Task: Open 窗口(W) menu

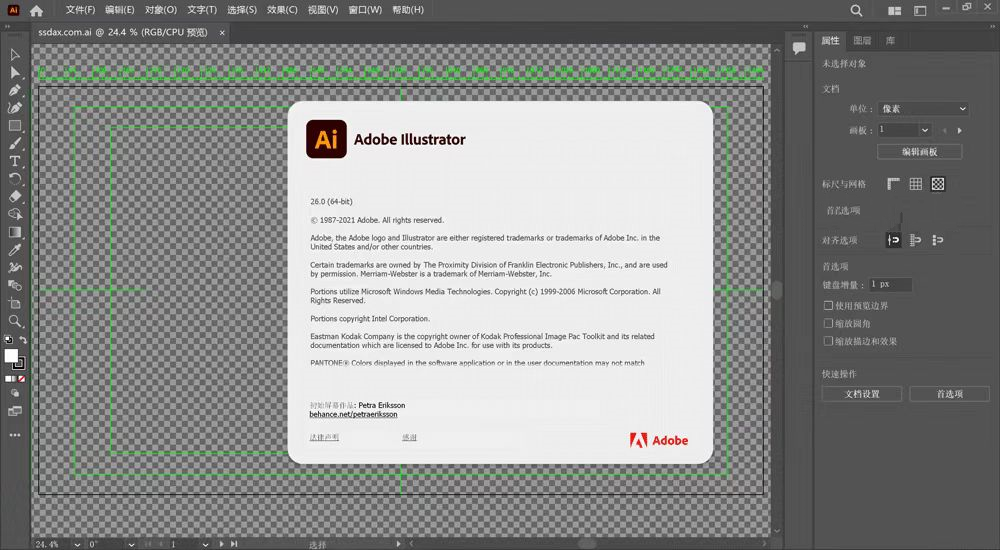Action: (365, 10)
